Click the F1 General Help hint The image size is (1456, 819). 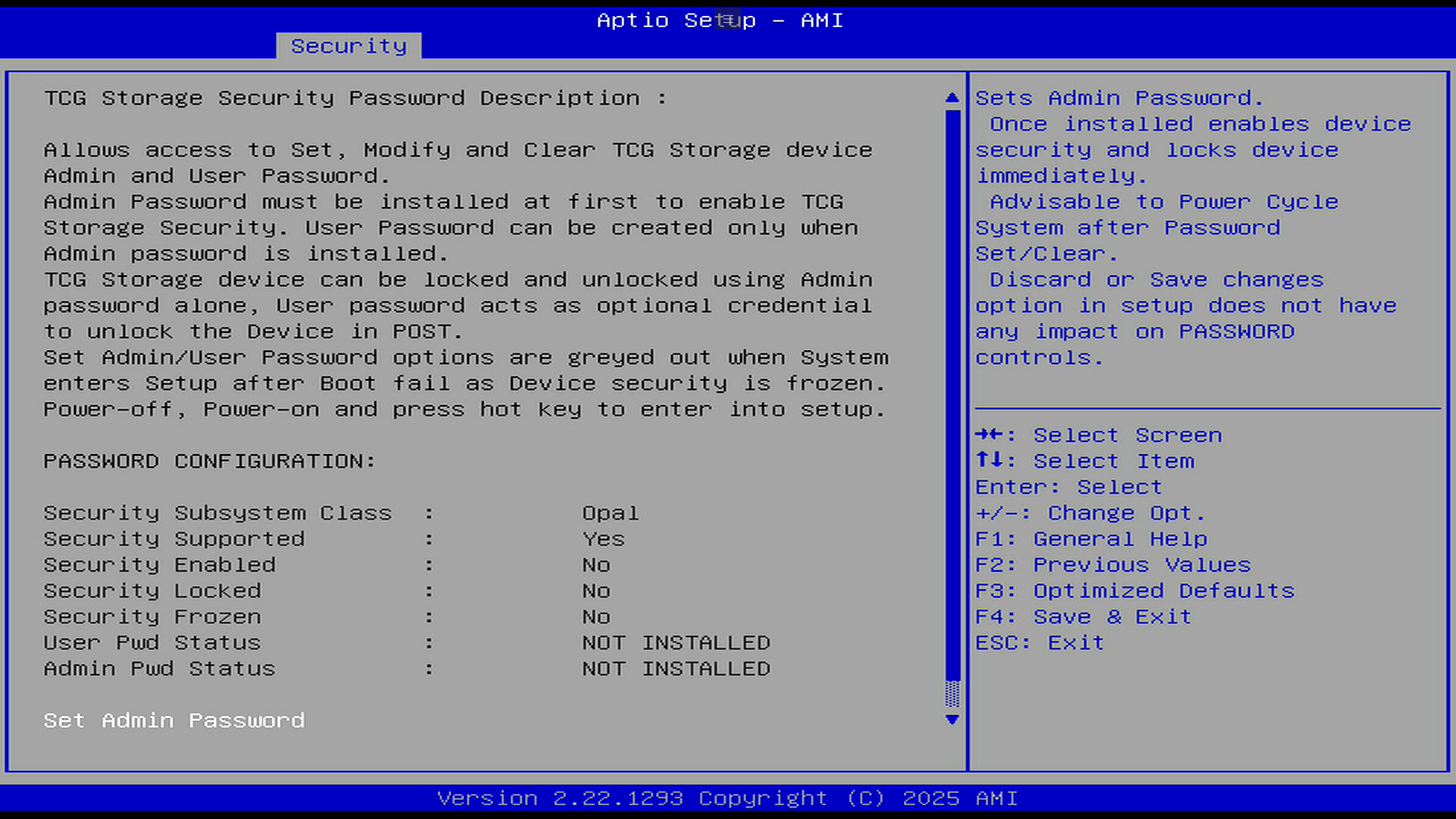click(1090, 539)
